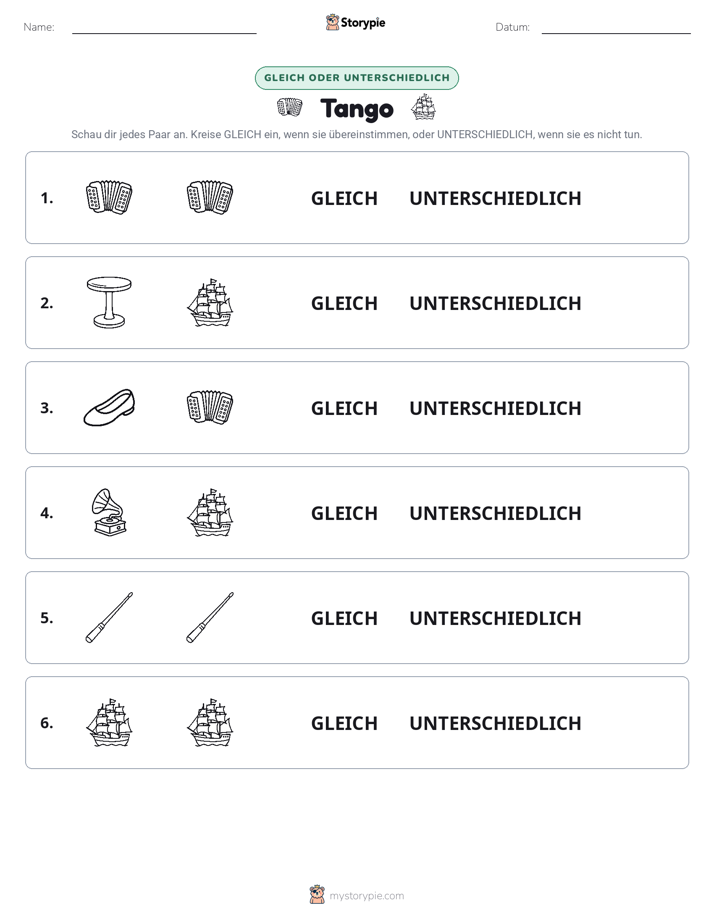
Task: Select GLEICH for row 5
Action: [344, 618]
